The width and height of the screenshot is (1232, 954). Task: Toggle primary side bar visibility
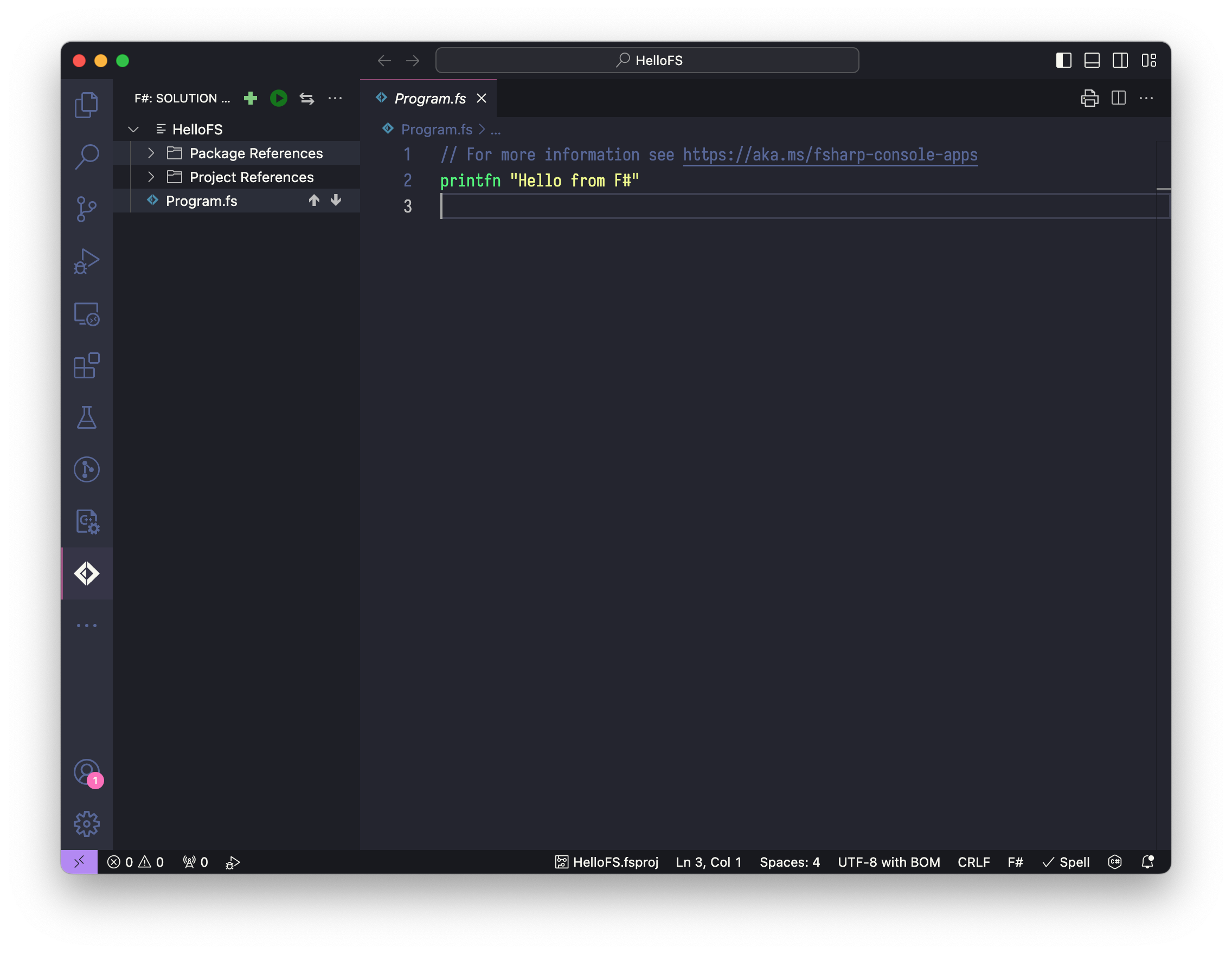[x=1063, y=60]
